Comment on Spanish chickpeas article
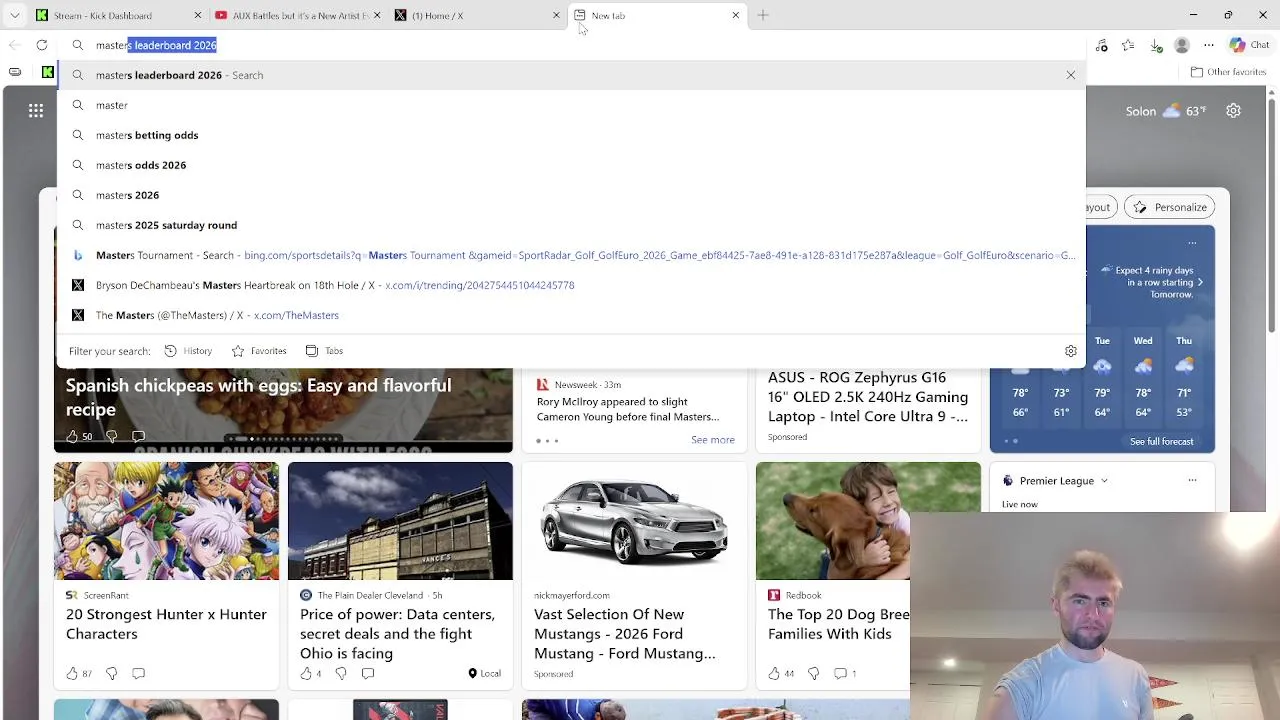The width and height of the screenshot is (1280, 720). point(138,437)
